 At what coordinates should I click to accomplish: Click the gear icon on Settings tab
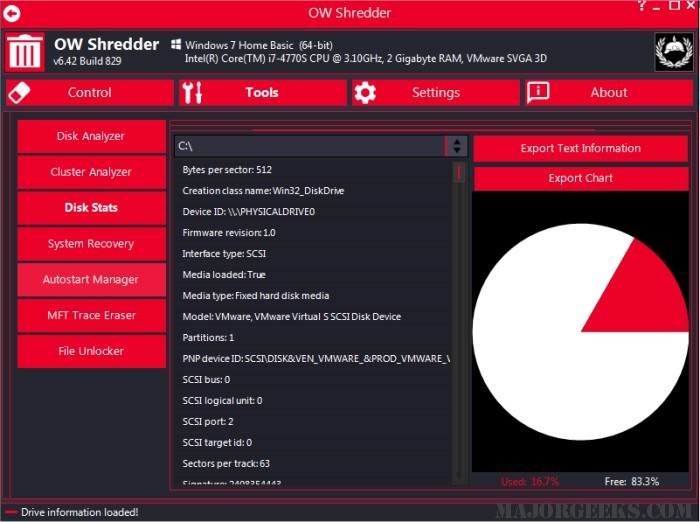click(365, 93)
